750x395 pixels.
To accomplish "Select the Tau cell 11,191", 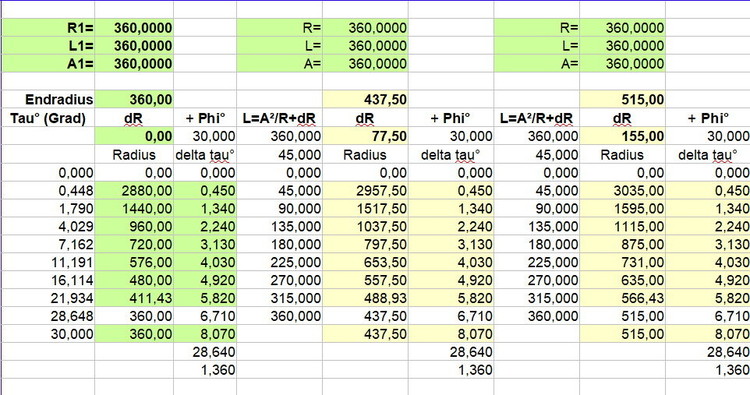I will (48, 262).
